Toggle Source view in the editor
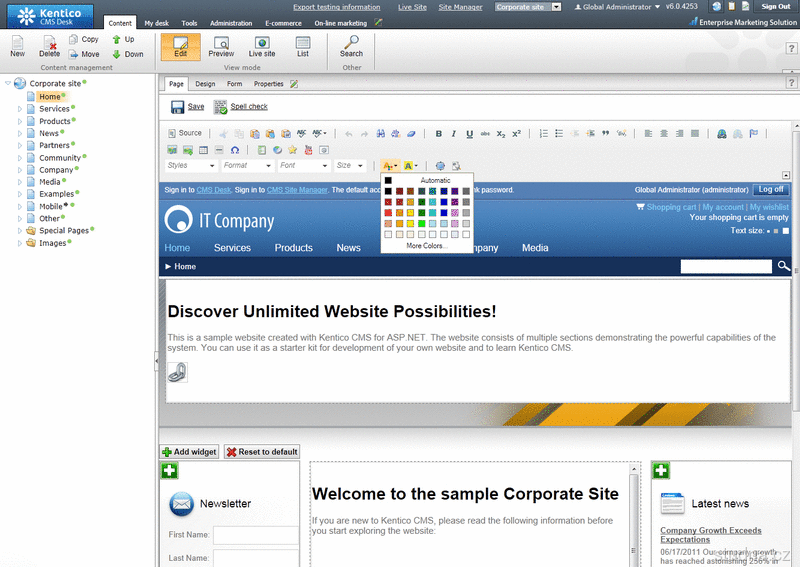This screenshot has width=800, height=567. click(185, 133)
